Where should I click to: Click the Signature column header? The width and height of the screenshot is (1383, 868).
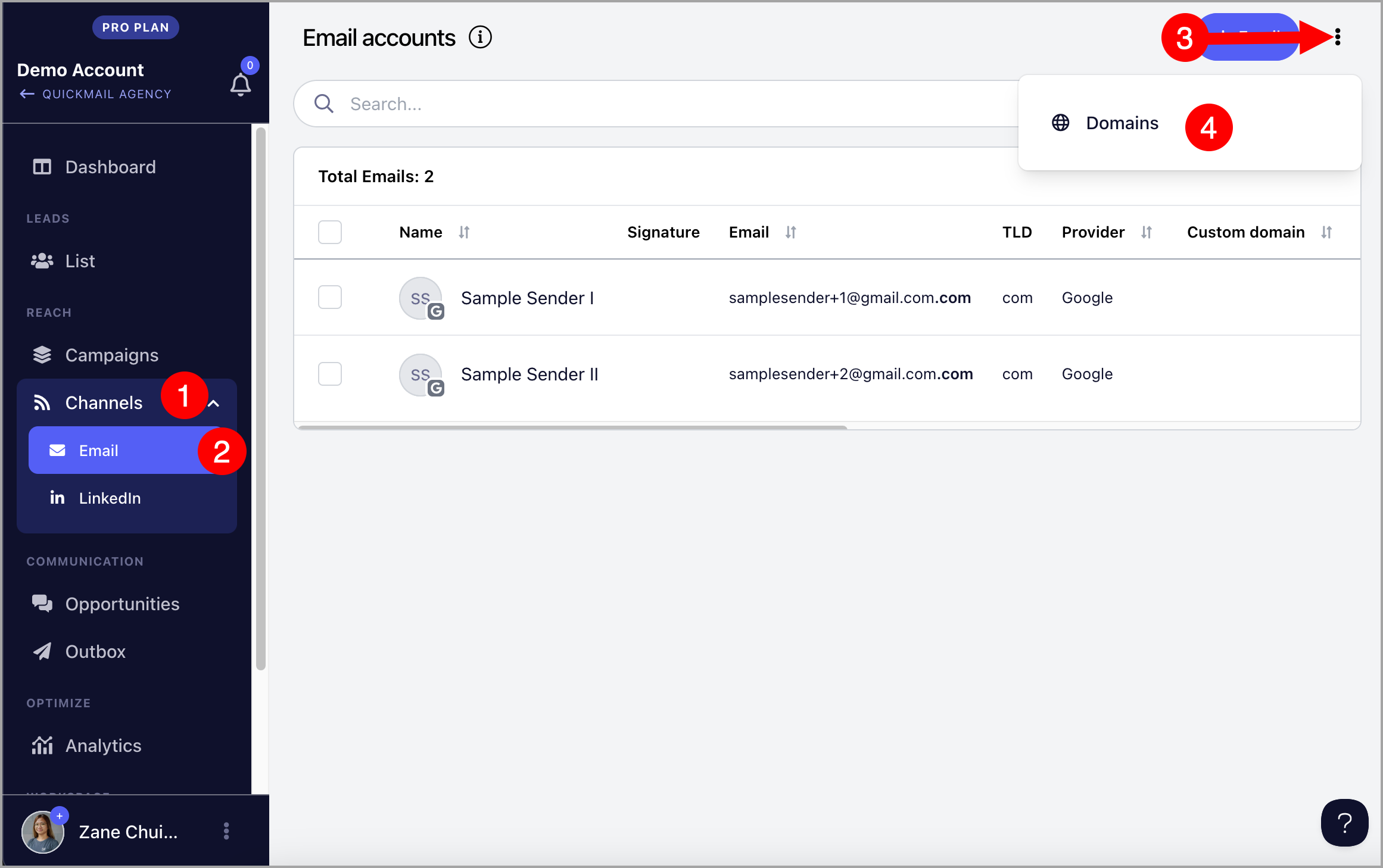click(x=663, y=232)
